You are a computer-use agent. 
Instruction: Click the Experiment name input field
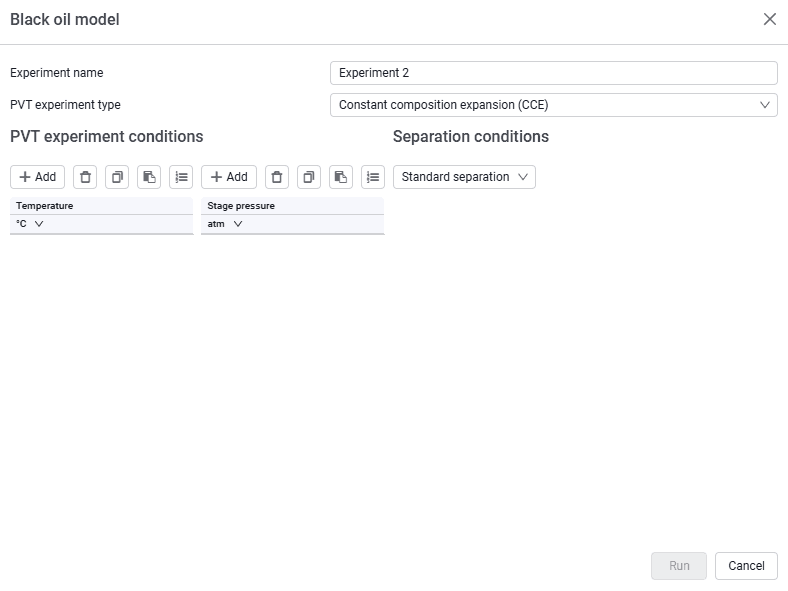point(554,73)
